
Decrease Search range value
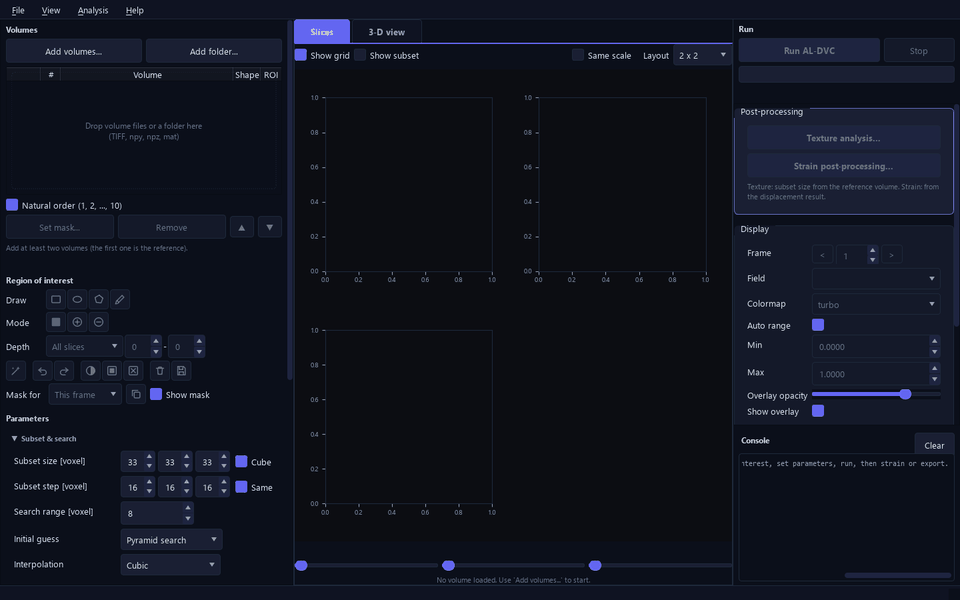tap(188, 519)
